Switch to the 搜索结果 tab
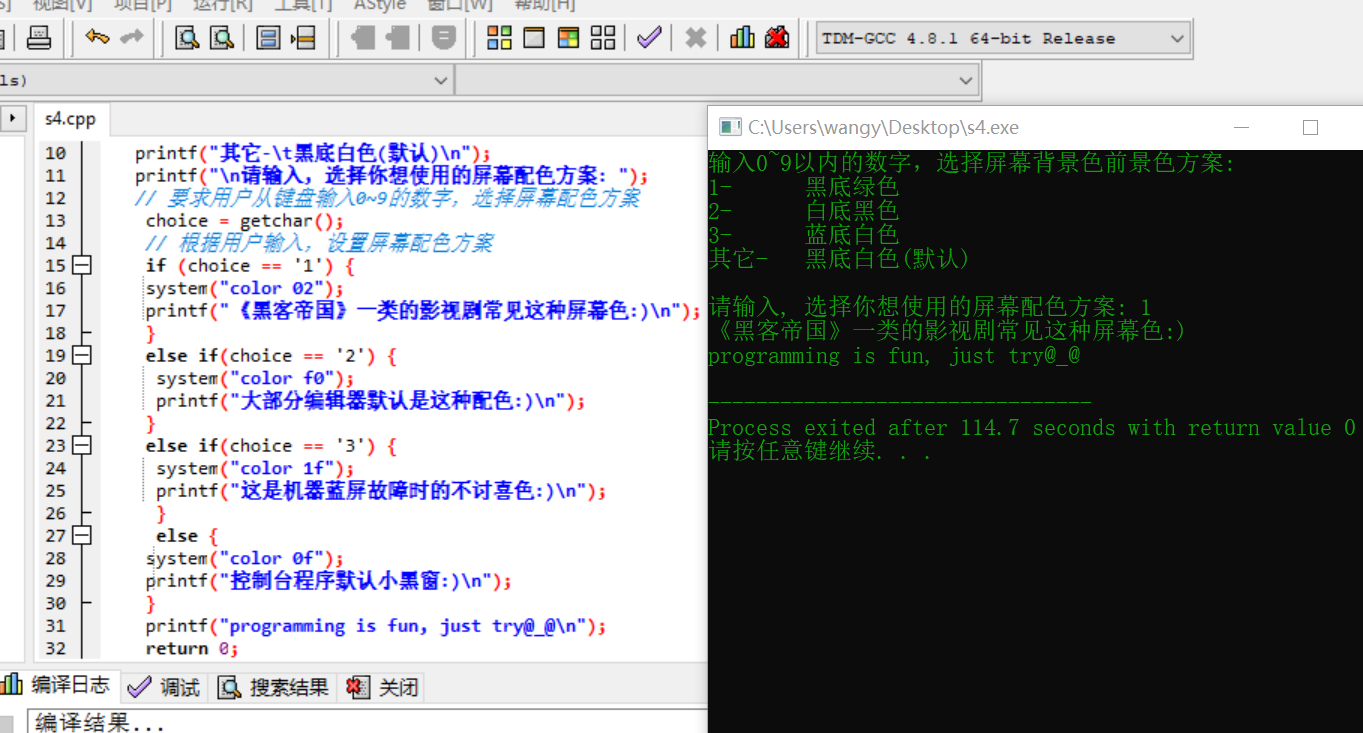Screen dimensions: 1363x733 point(273,687)
